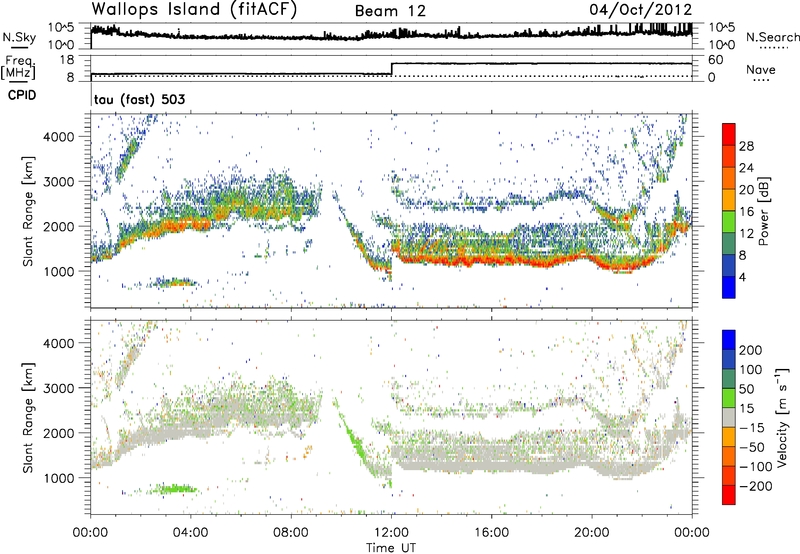The image size is (800, 554).
Task: Click the power panel "Slant Range [km]" label
Action: 28,212
